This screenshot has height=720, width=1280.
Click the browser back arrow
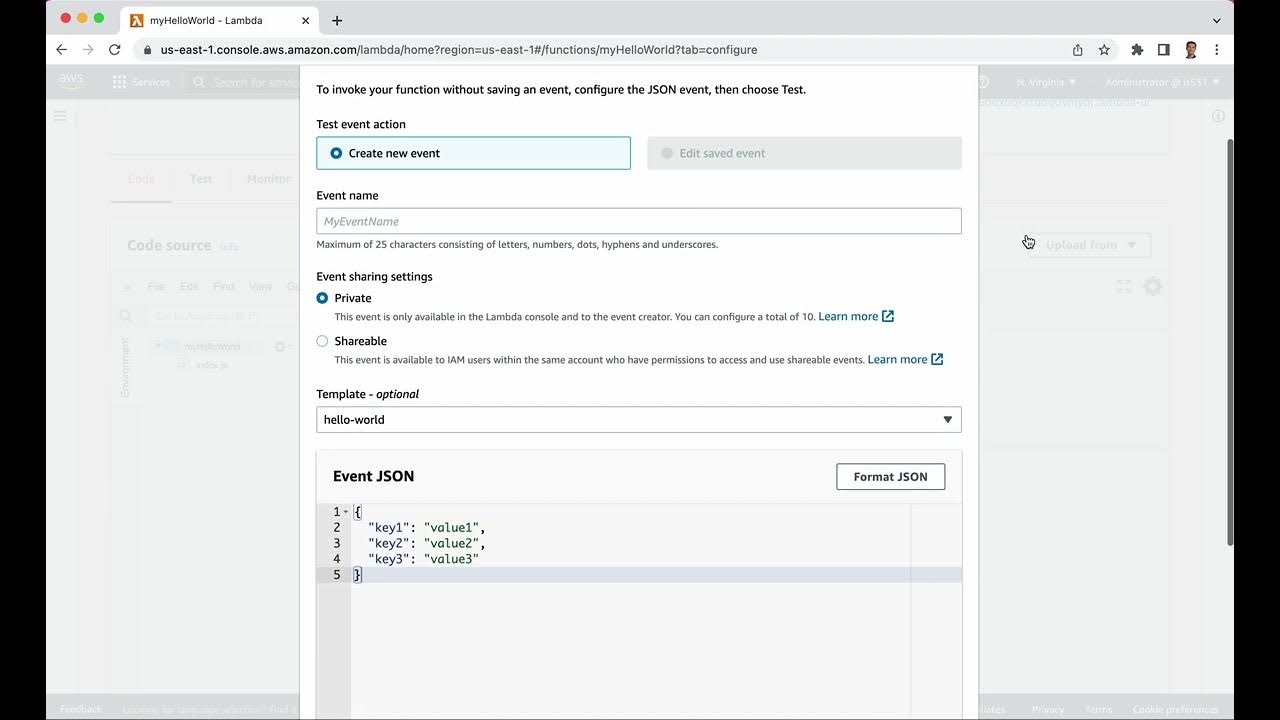pyautogui.click(x=62, y=50)
